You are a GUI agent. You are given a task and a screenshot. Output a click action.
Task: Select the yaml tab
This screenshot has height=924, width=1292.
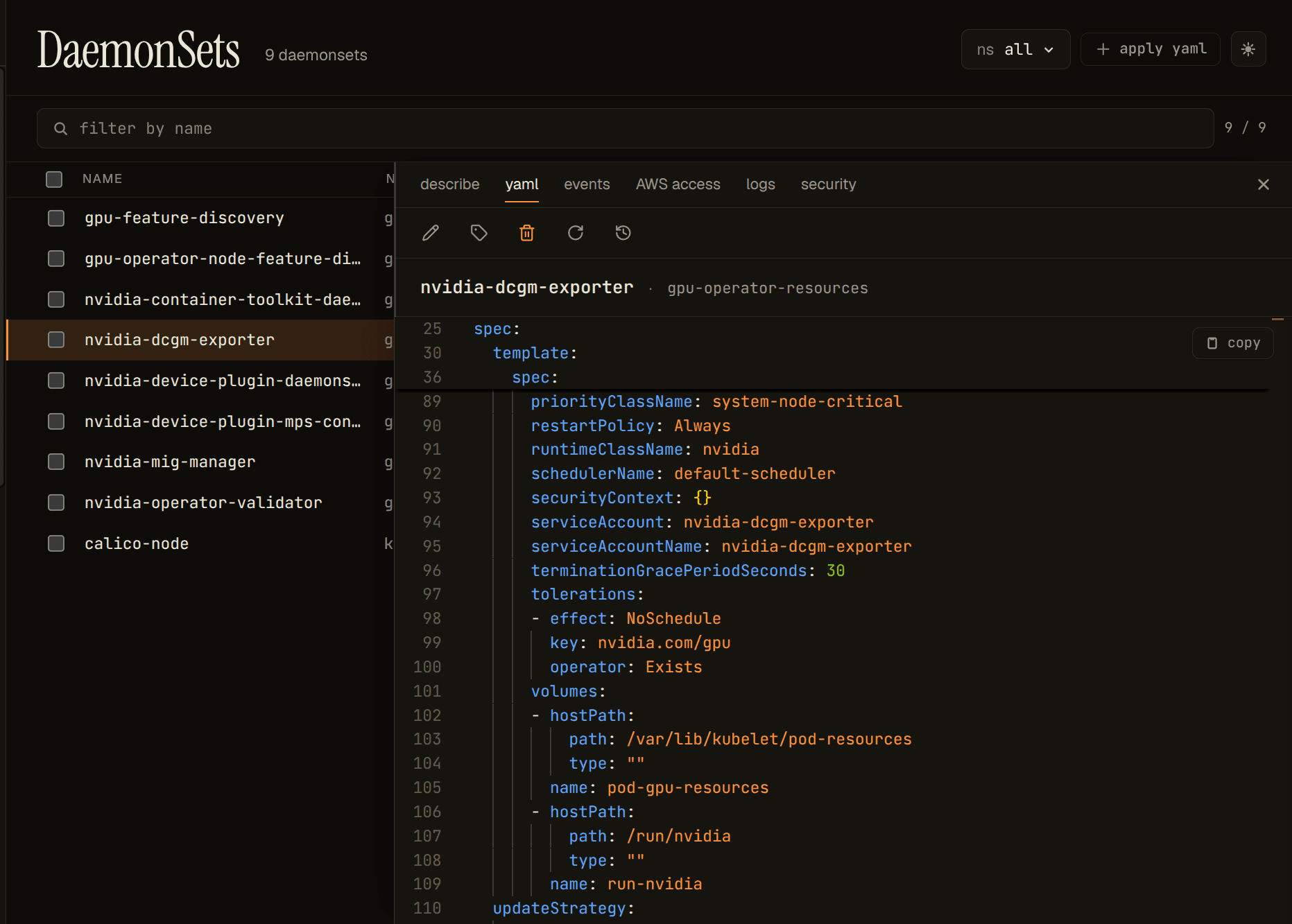pos(522,184)
